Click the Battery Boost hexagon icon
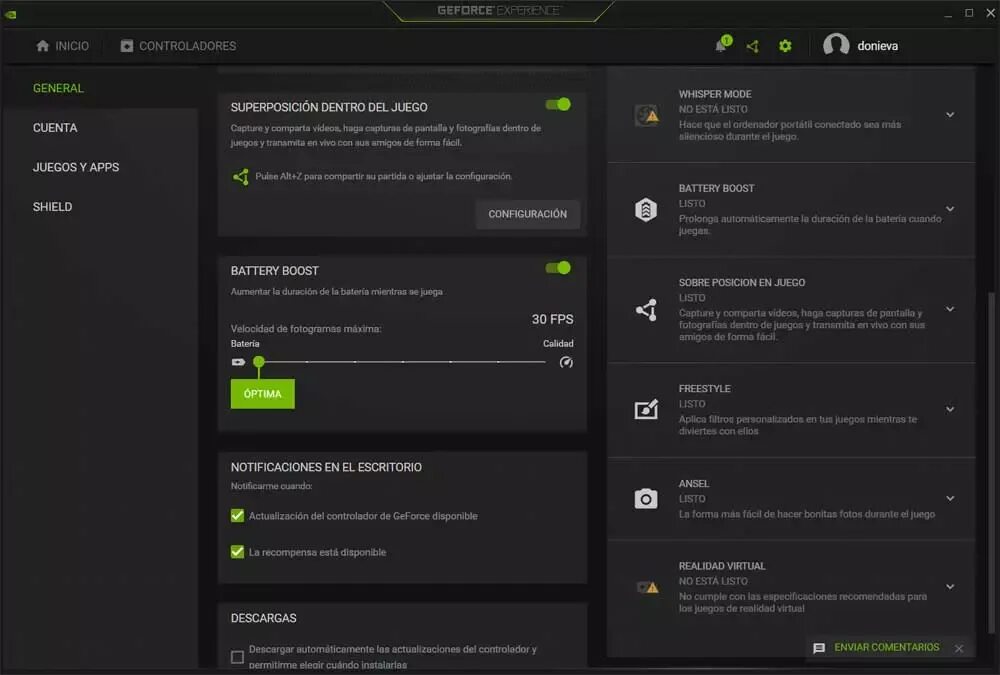The height and width of the screenshot is (675, 1000). point(646,209)
